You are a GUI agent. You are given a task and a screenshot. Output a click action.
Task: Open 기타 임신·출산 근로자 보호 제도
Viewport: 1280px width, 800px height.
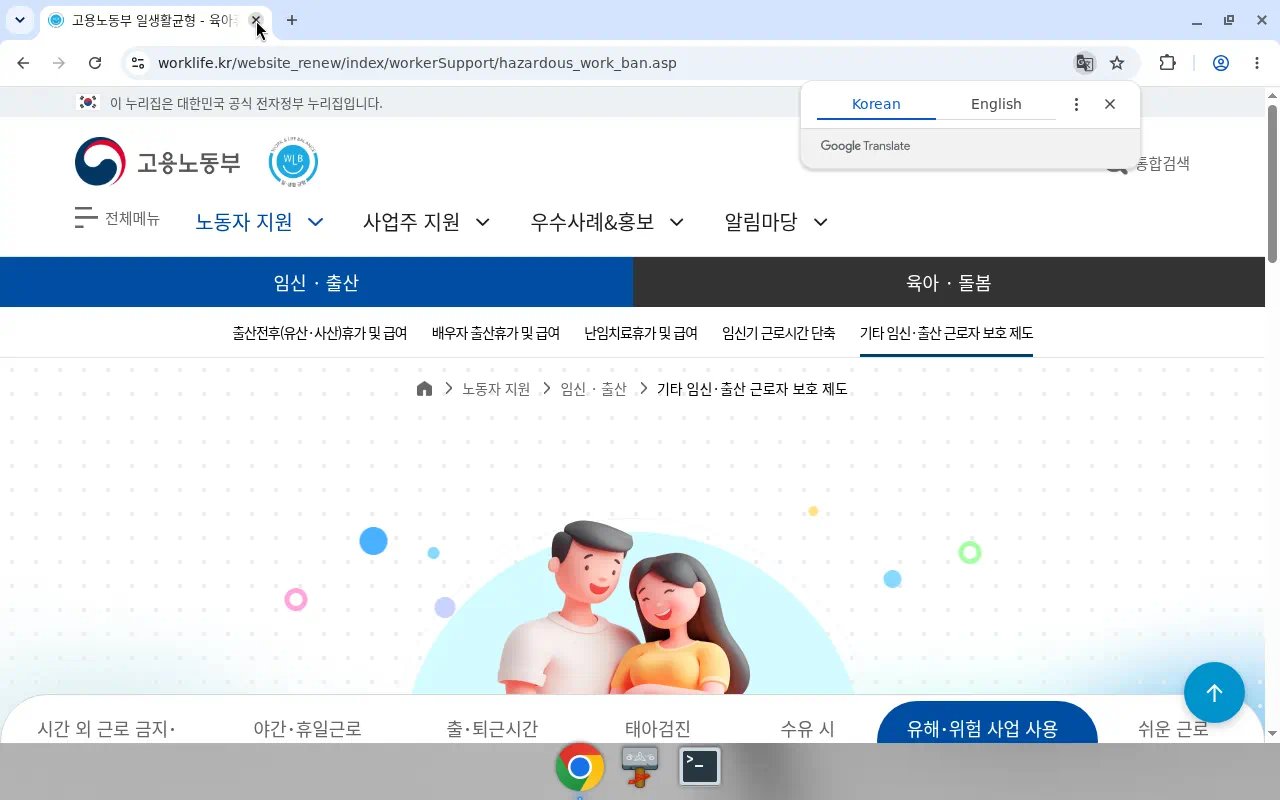(x=946, y=333)
